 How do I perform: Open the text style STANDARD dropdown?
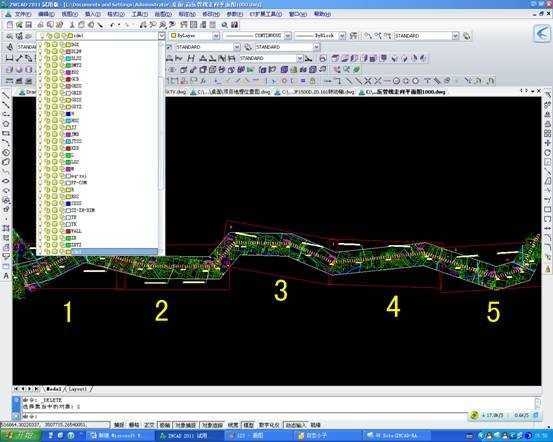(x=237, y=47)
